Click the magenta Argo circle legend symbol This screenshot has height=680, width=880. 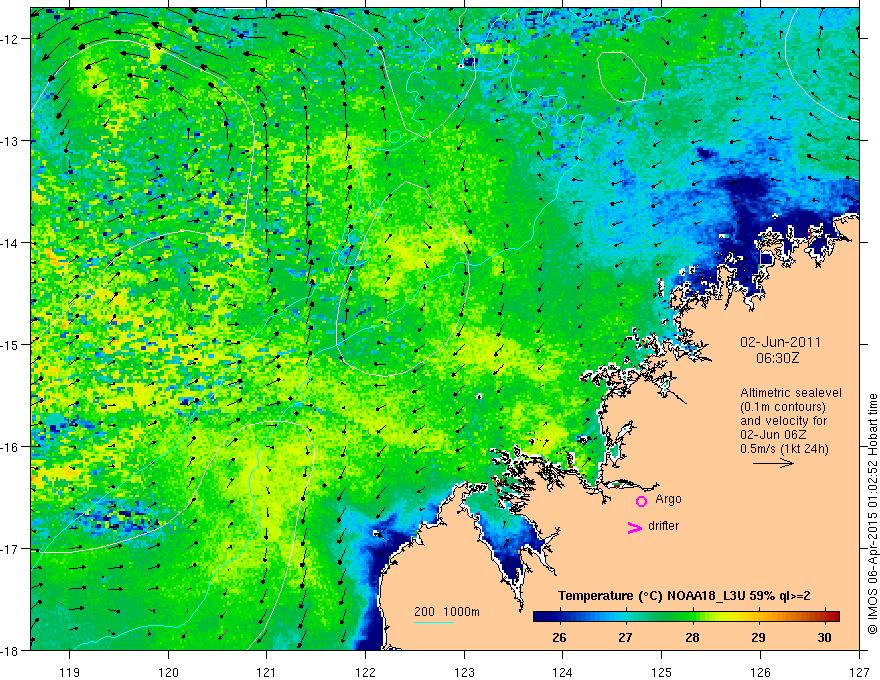(641, 501)
